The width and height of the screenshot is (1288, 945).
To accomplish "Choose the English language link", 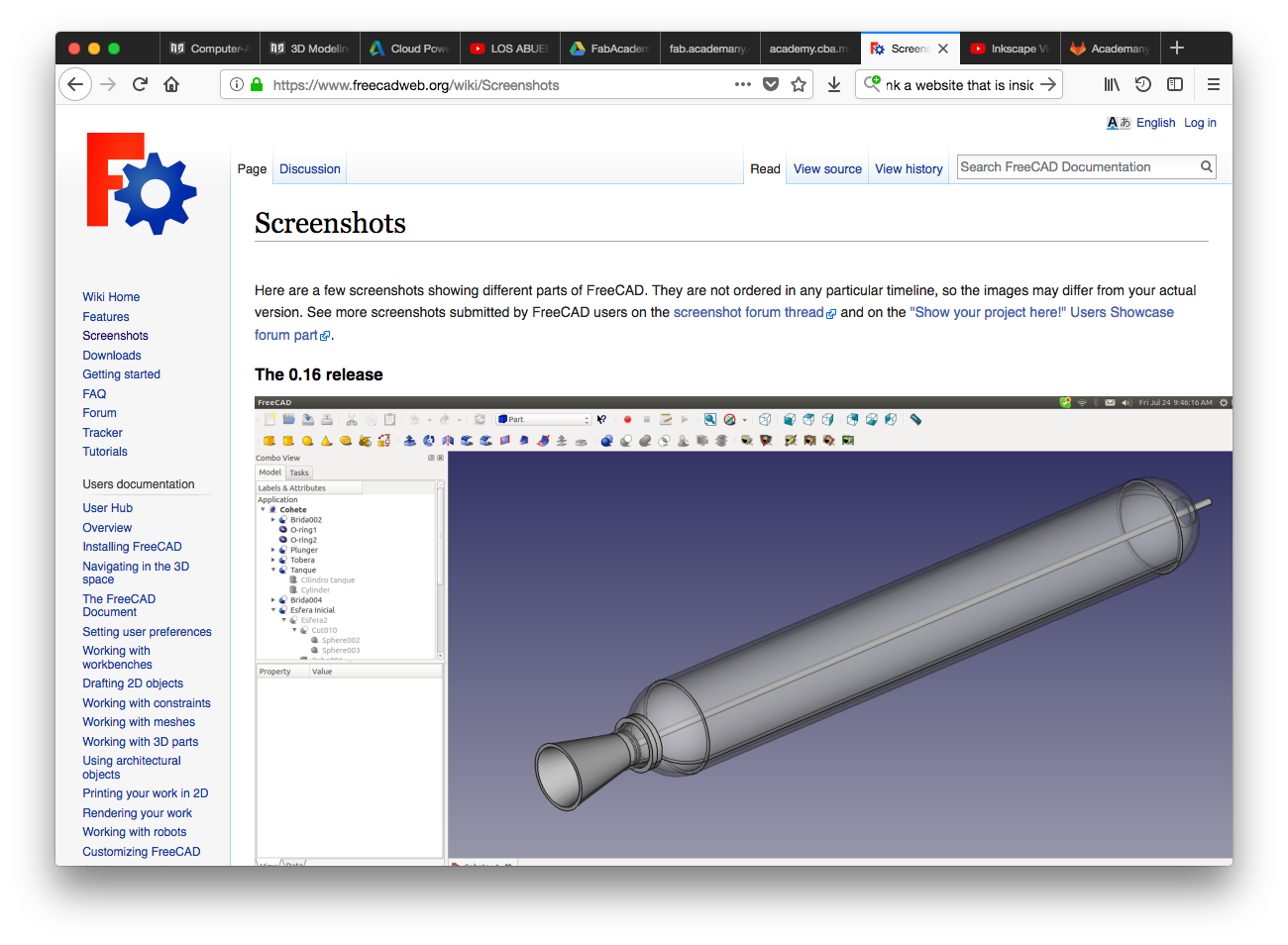I will pyautogui.click(x=1155, y=123).
